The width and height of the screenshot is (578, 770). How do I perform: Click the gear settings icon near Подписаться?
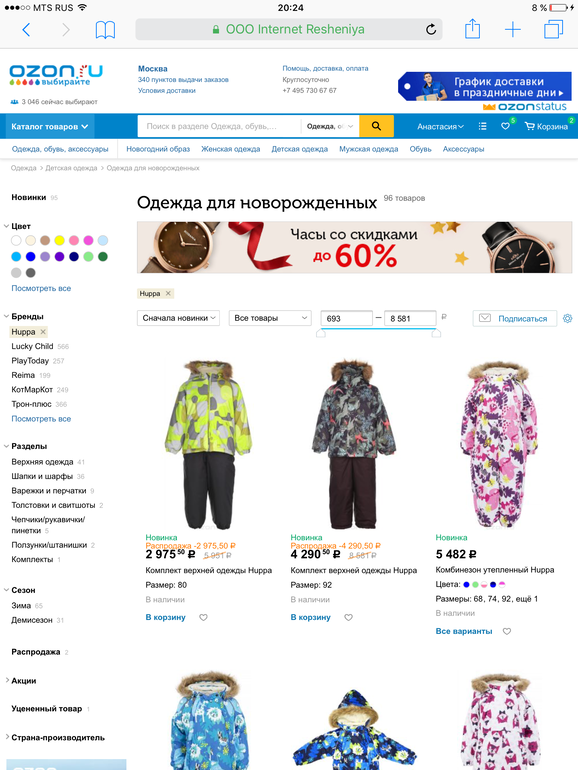(567, 318)
